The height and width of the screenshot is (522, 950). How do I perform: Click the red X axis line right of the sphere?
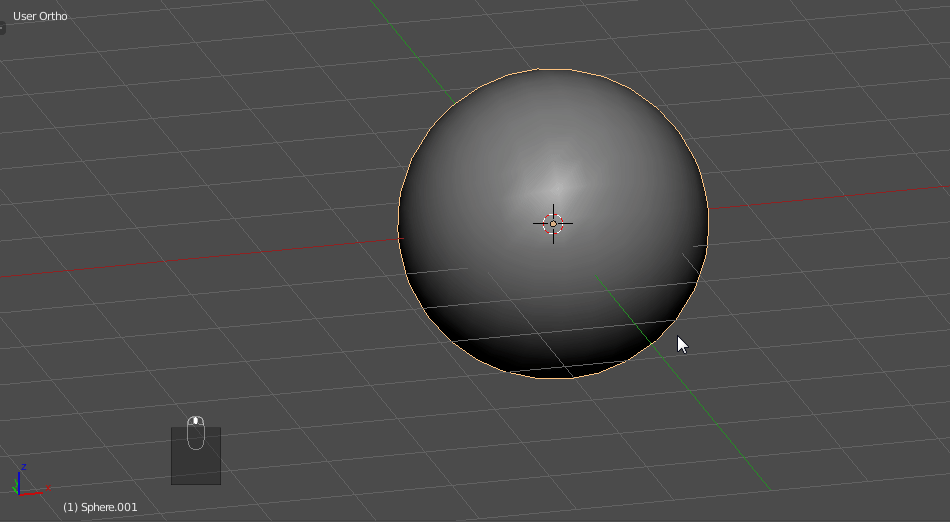click(820, 198)
